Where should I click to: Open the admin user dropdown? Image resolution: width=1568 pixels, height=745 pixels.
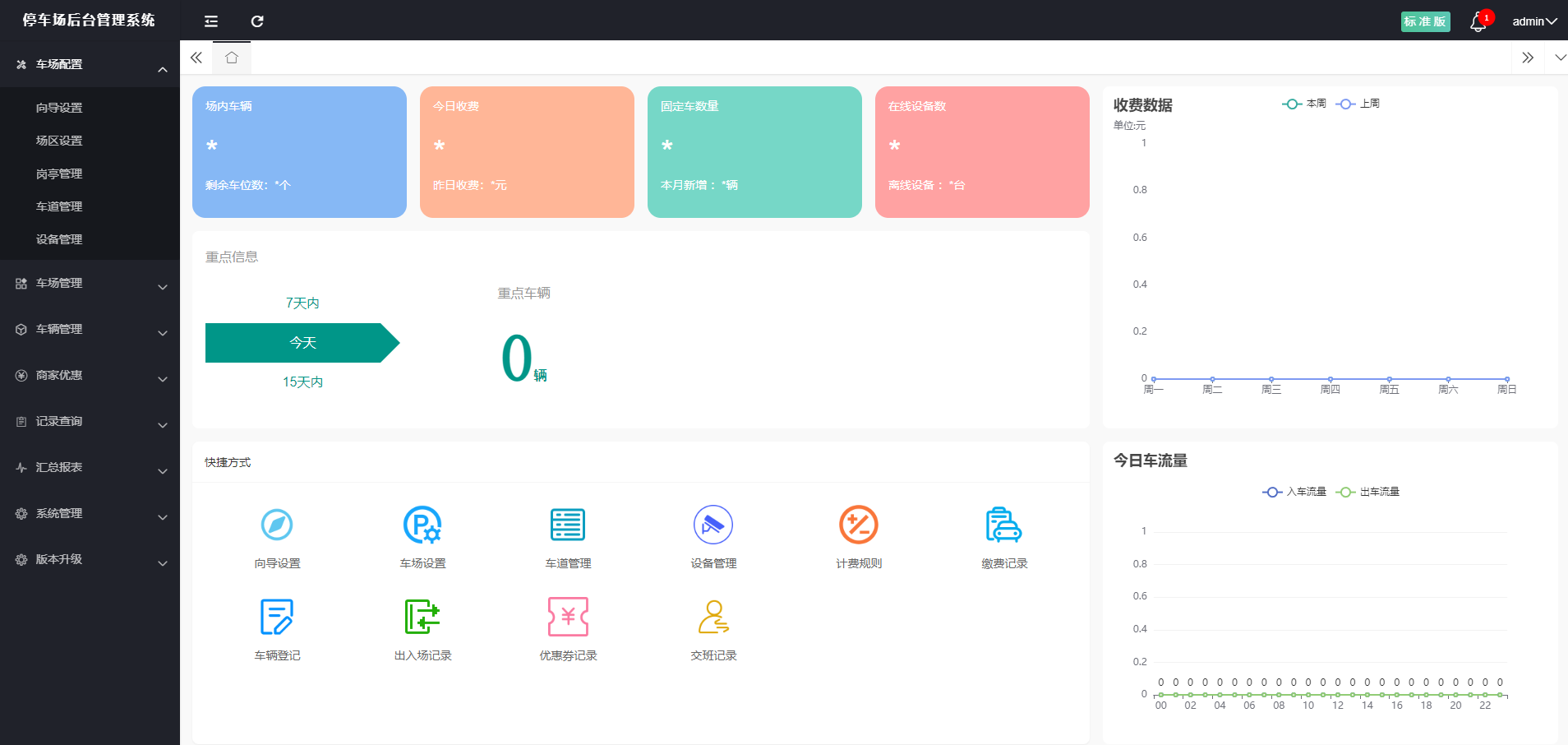1533,21
